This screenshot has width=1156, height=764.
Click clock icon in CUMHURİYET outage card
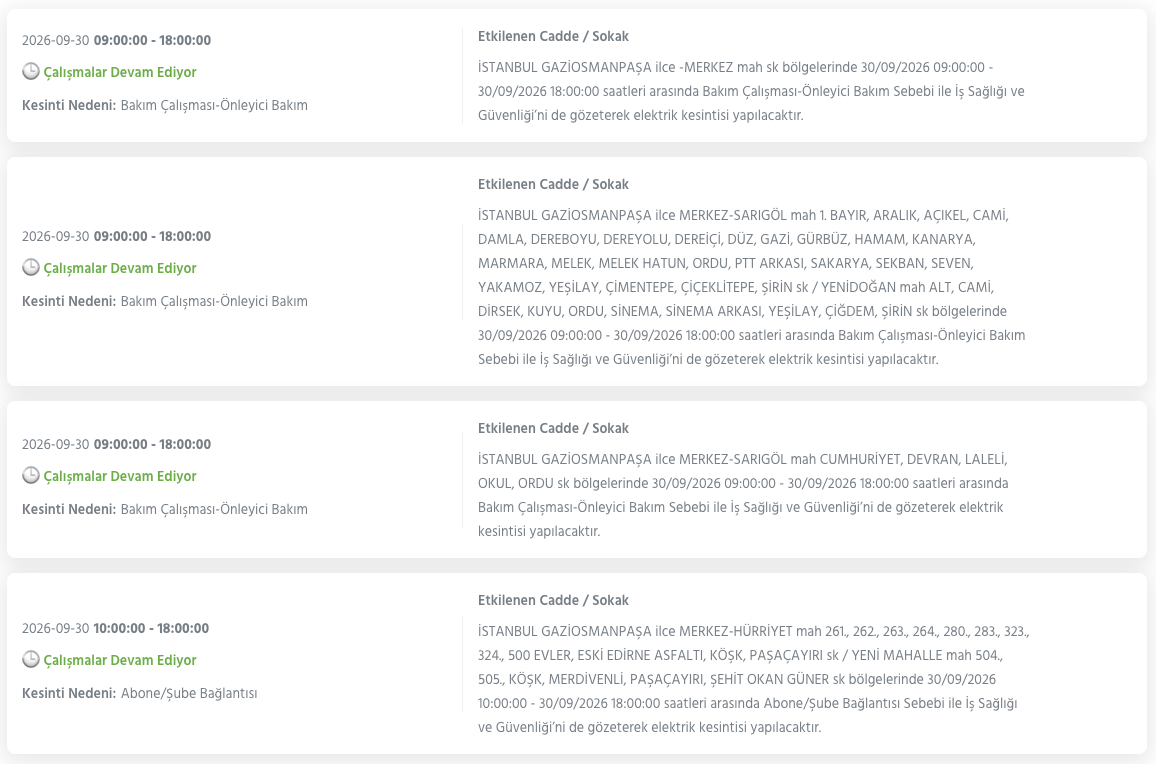30,476
